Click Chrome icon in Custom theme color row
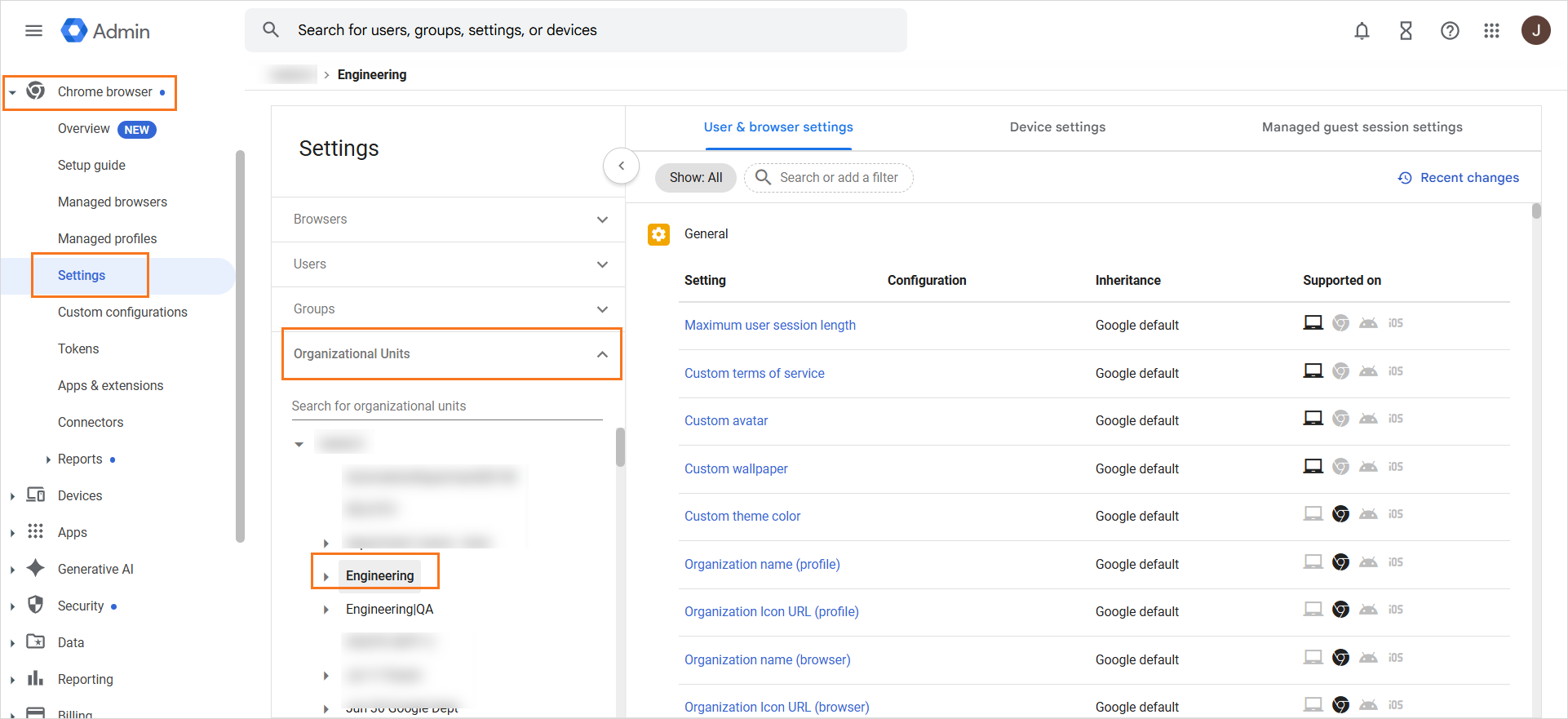The height and width of the screenshot is (719, 1568). 1340,514
